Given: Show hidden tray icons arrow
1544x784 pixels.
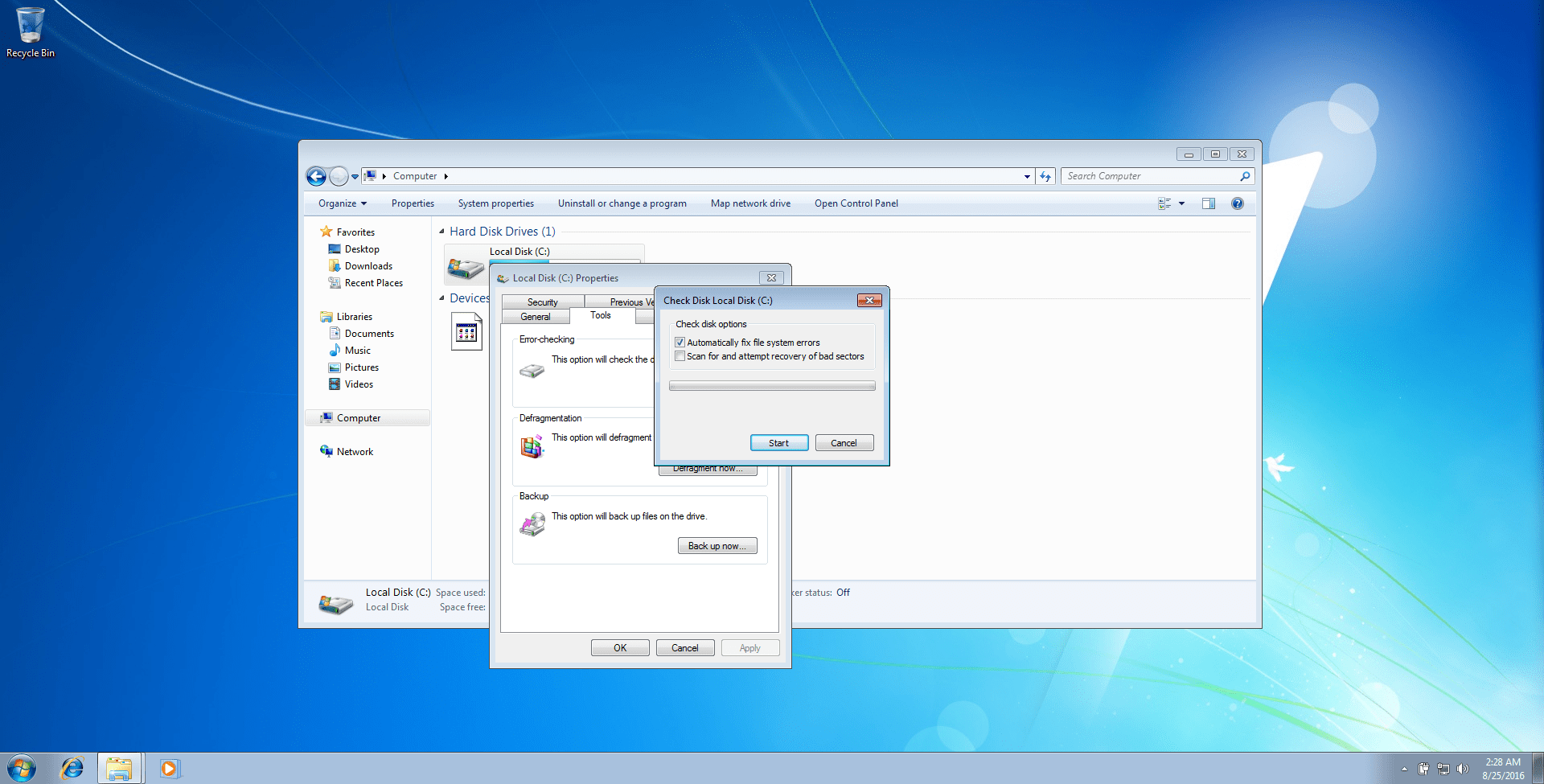Looking at the screenshot, I should [x=1404, y=769].
